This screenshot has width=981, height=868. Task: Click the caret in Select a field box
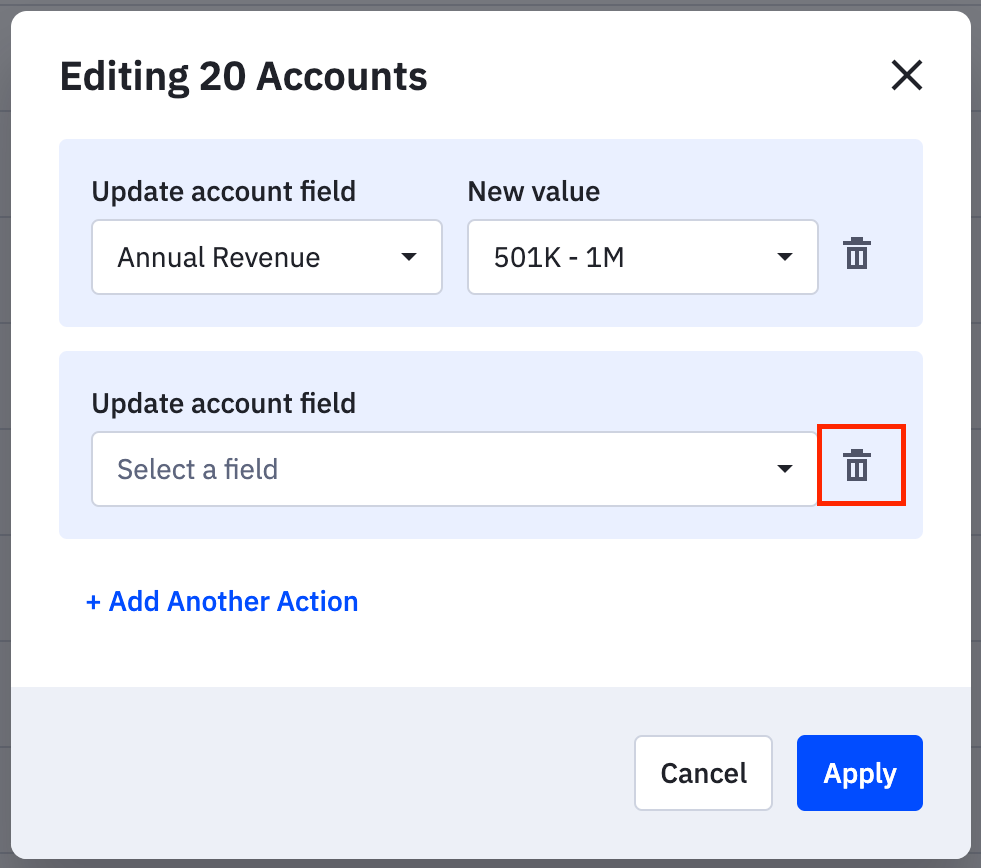pos(784,469)
